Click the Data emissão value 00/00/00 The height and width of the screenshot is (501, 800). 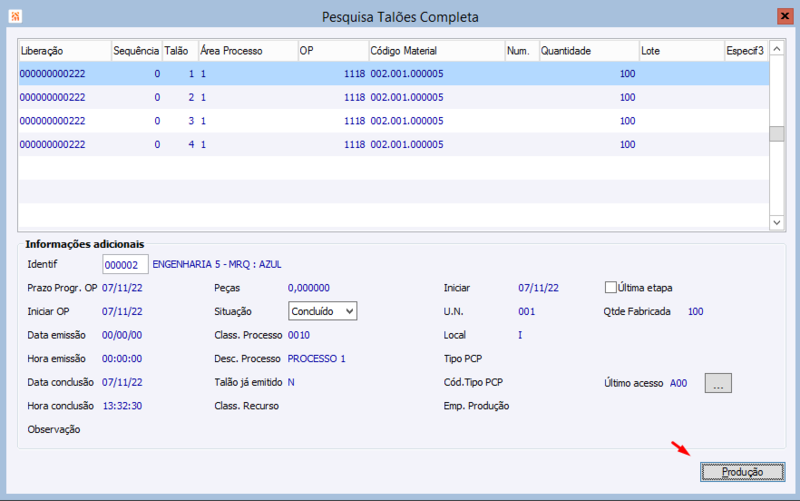(122, 335)
